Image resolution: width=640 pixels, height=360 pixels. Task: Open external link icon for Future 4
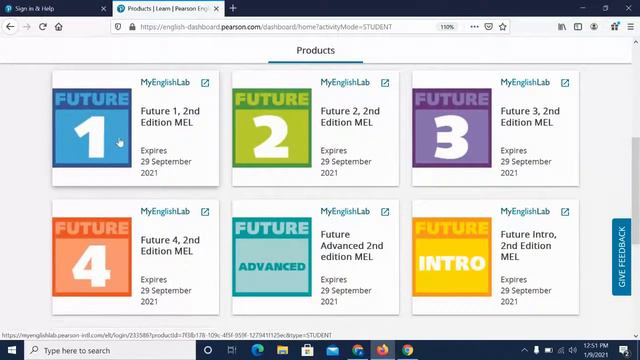coord(205,212)
